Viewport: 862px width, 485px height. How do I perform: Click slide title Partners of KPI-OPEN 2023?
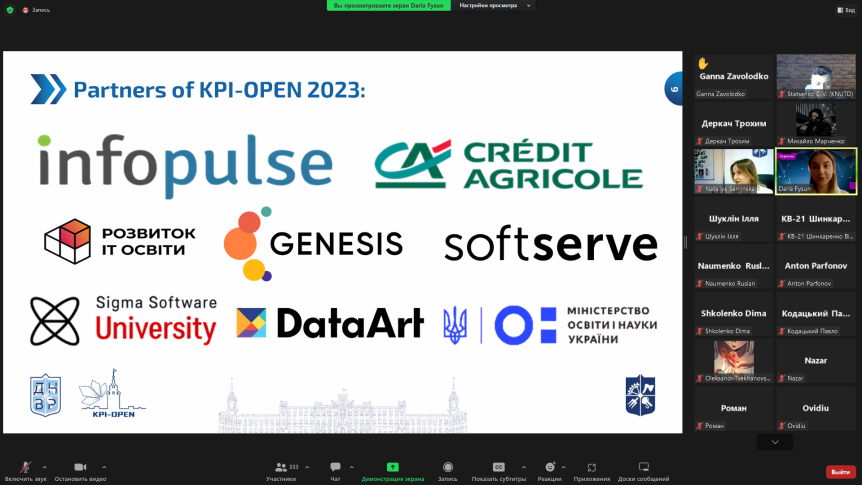[x=219, y=90]
